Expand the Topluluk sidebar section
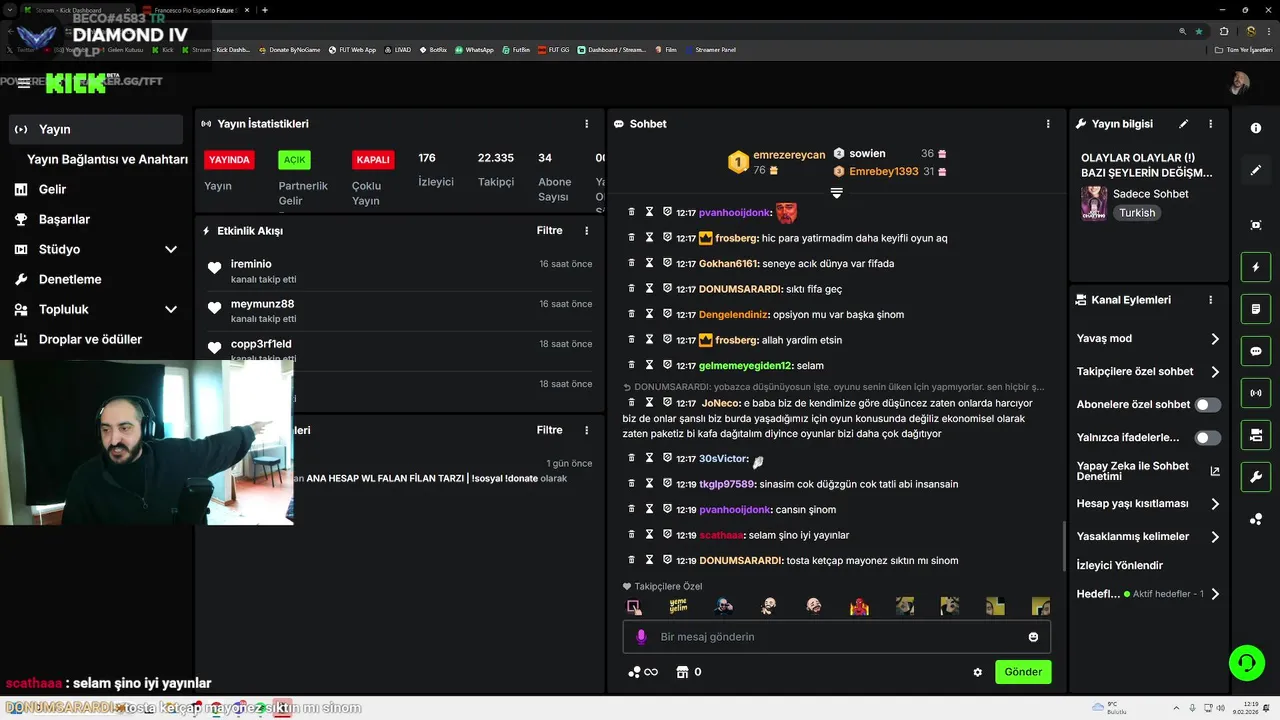Image resolution: width=1280 pixels, height=720 pixels. pyautogui.click(x=171, y=309)
